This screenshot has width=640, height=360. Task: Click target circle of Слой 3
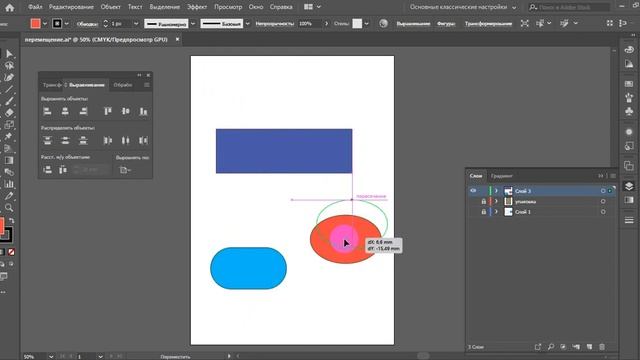click(x=603, y=191)
